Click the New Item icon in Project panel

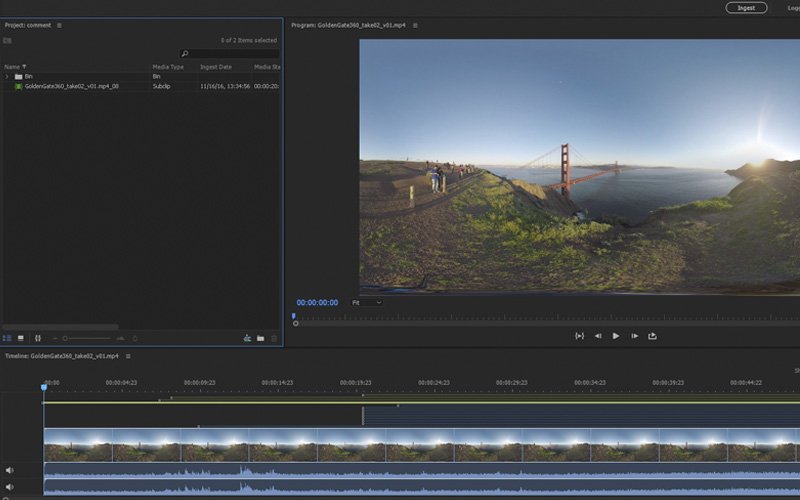[247, 338]
